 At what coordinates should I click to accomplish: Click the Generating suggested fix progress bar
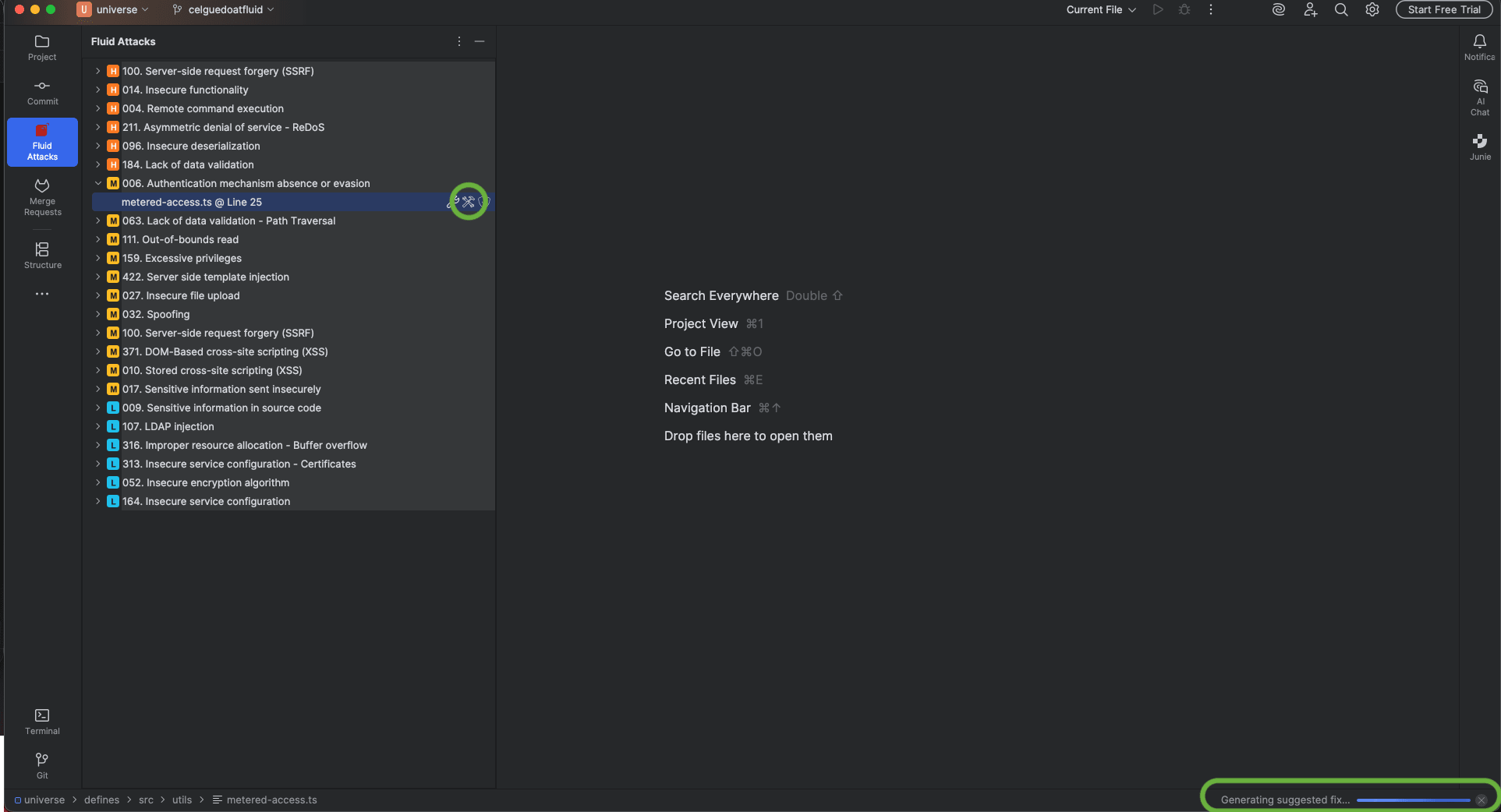1413,800
